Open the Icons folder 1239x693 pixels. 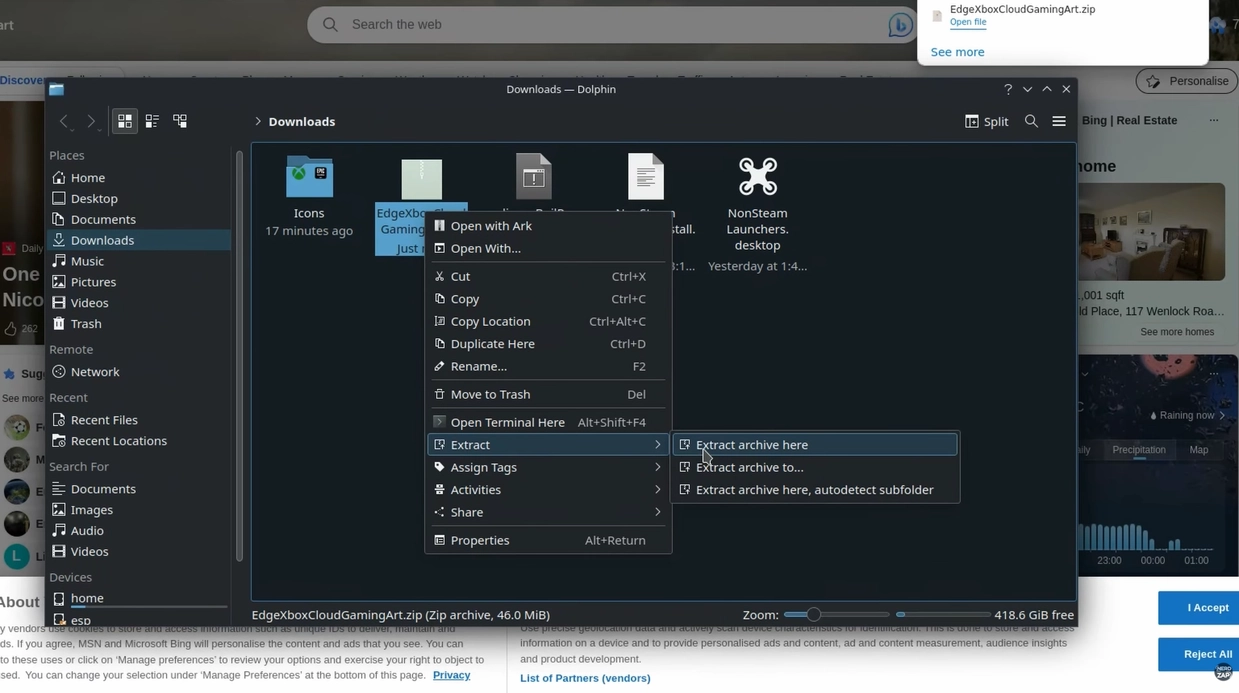tap(309, 178)
